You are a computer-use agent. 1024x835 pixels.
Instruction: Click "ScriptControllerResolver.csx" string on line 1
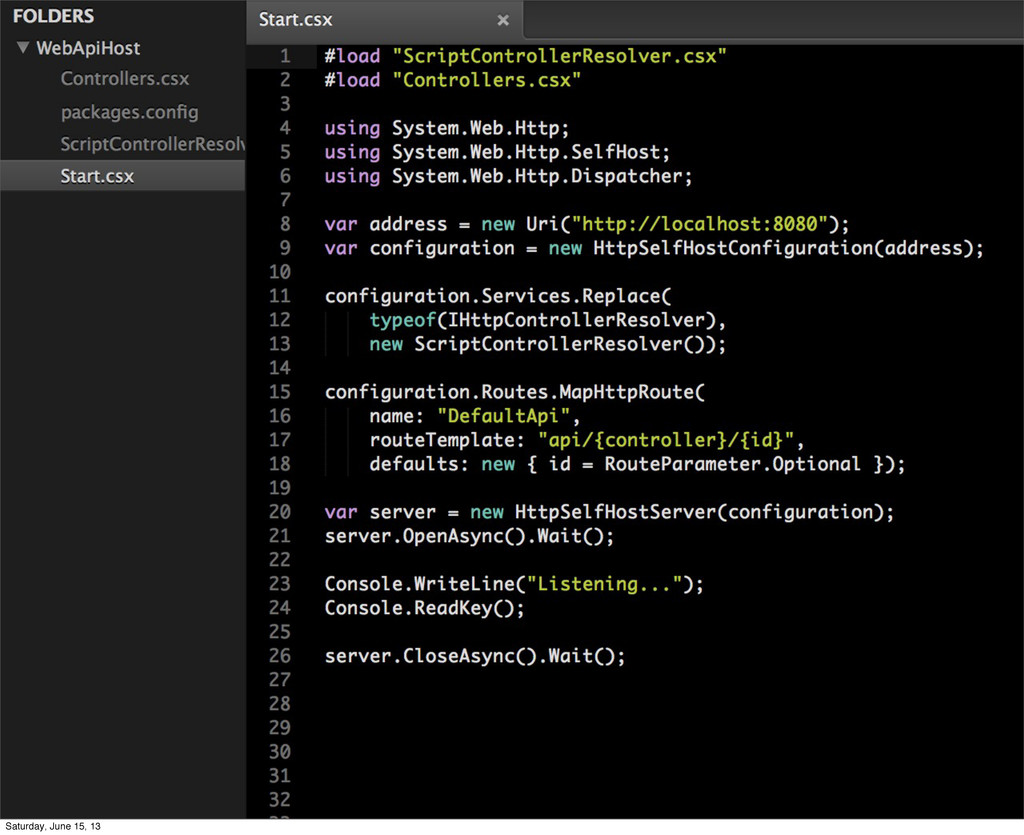click(x=559, y=56)
